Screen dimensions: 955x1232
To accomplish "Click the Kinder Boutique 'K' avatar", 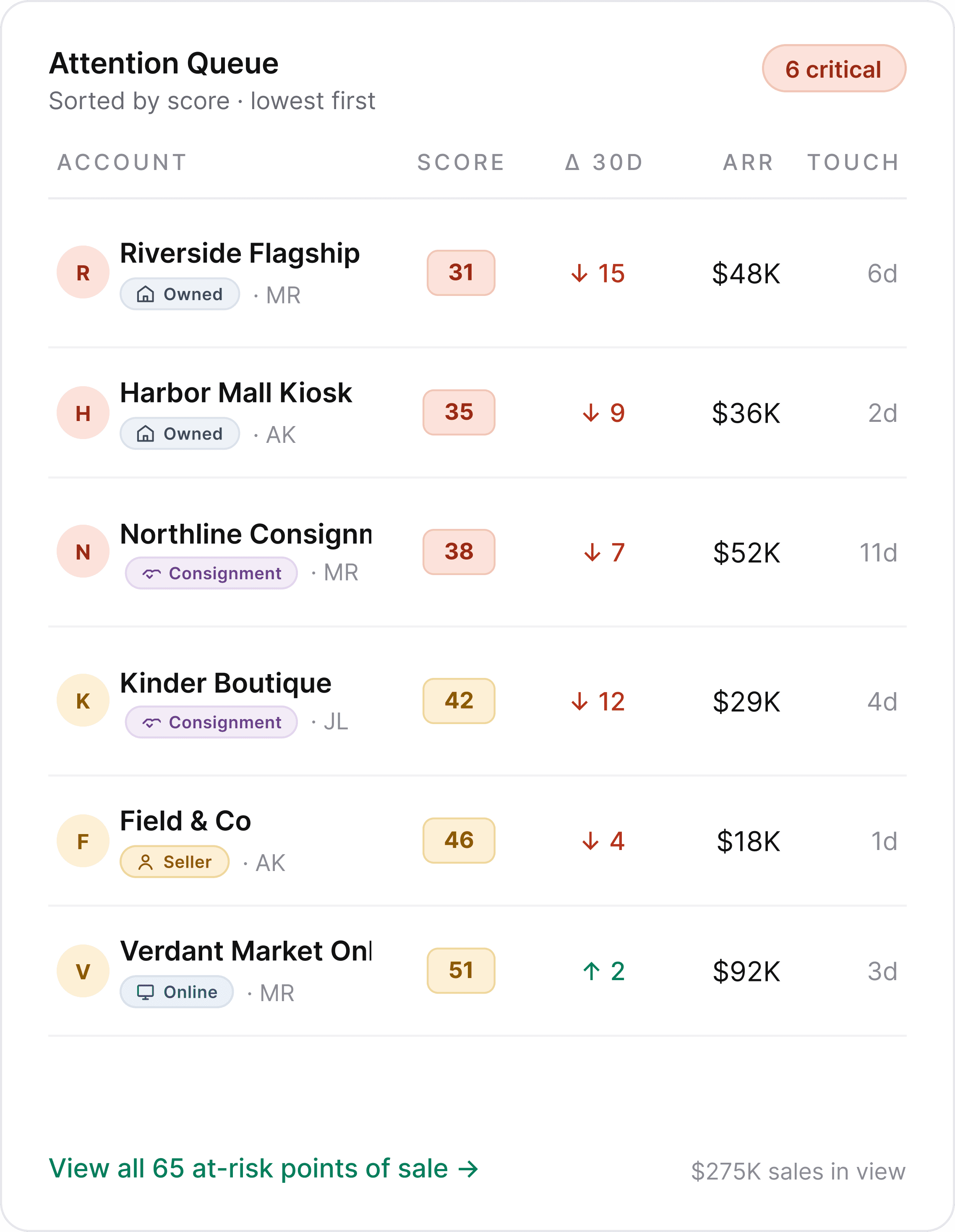I will [83, 701].
